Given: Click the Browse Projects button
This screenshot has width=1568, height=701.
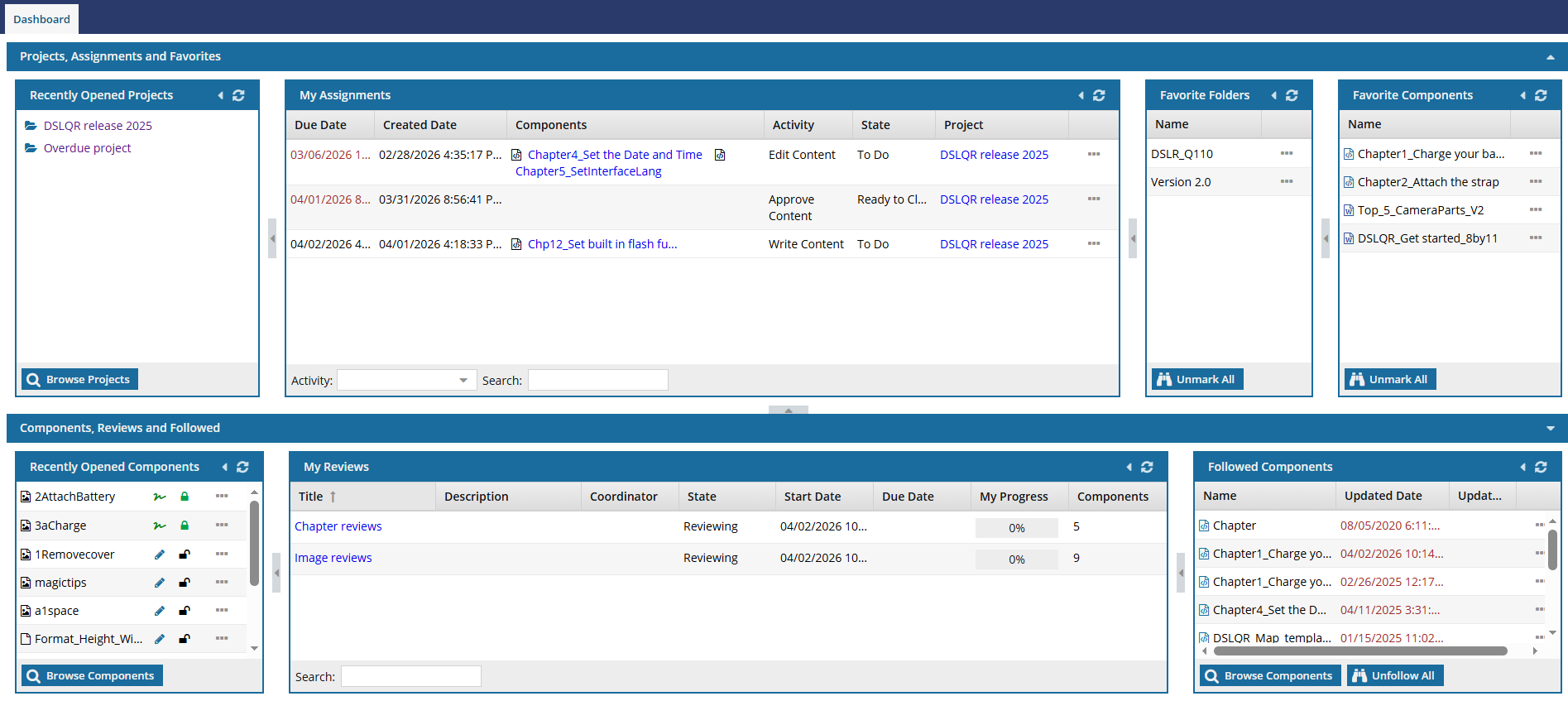Looking at the screenshot, I should click(79, 379).
